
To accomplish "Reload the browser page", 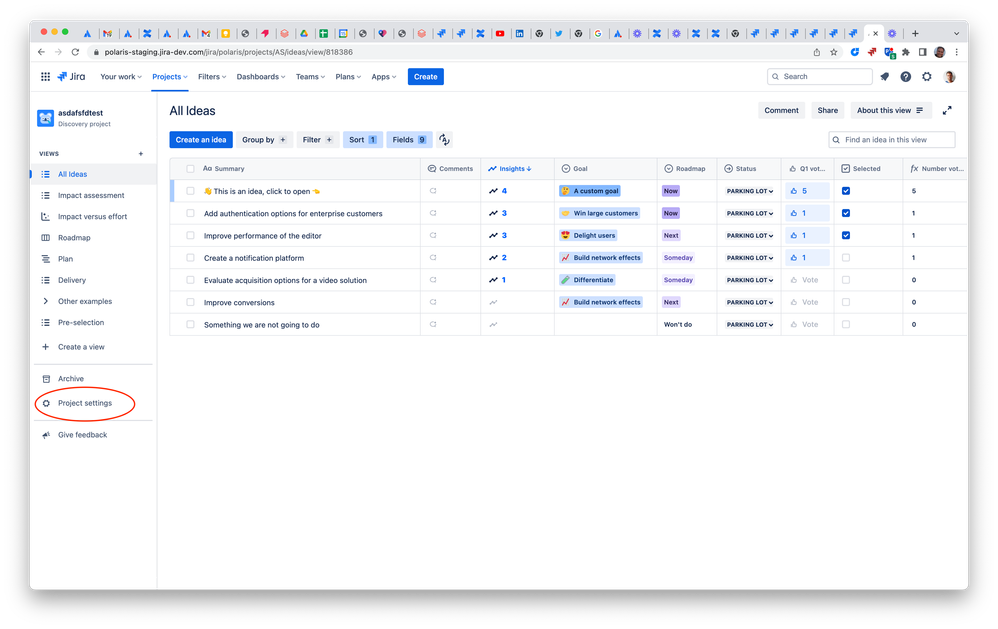I will [75, 52].
